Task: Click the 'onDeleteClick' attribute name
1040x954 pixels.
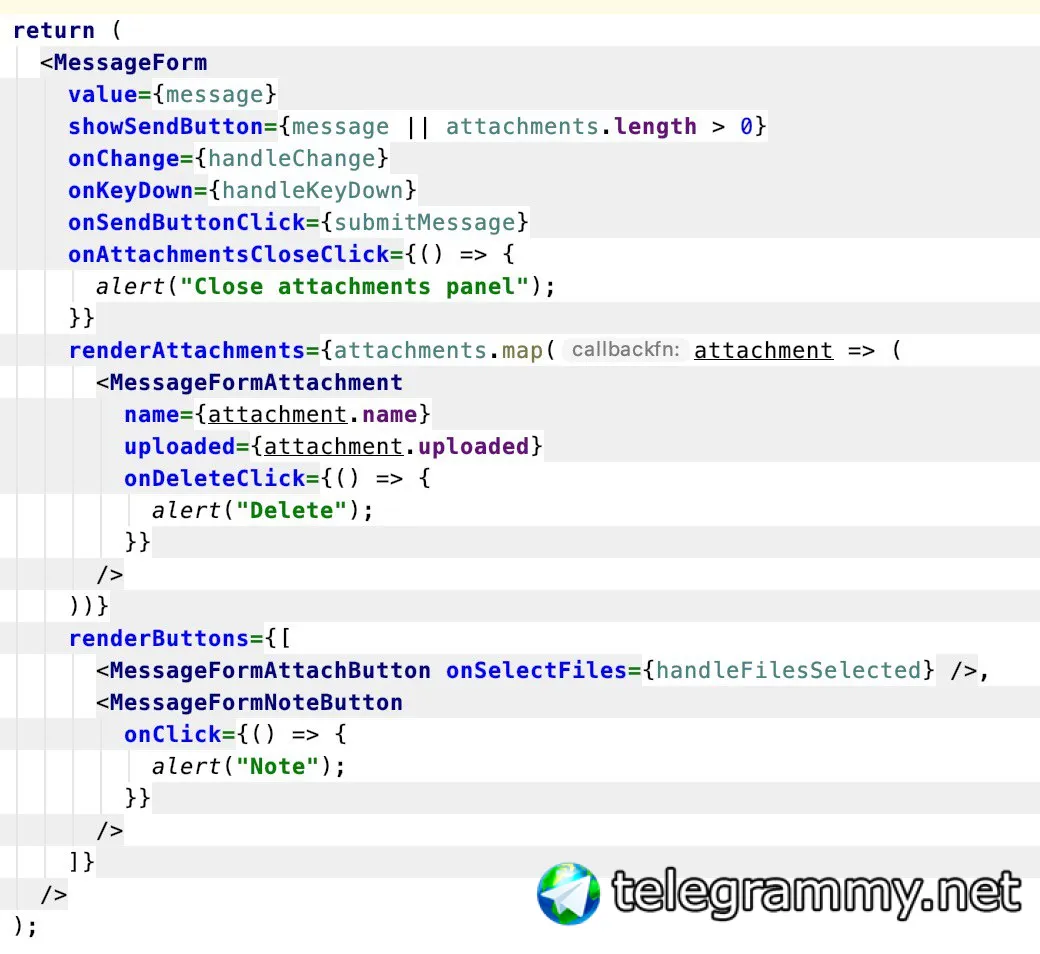Action: [215, 478]
